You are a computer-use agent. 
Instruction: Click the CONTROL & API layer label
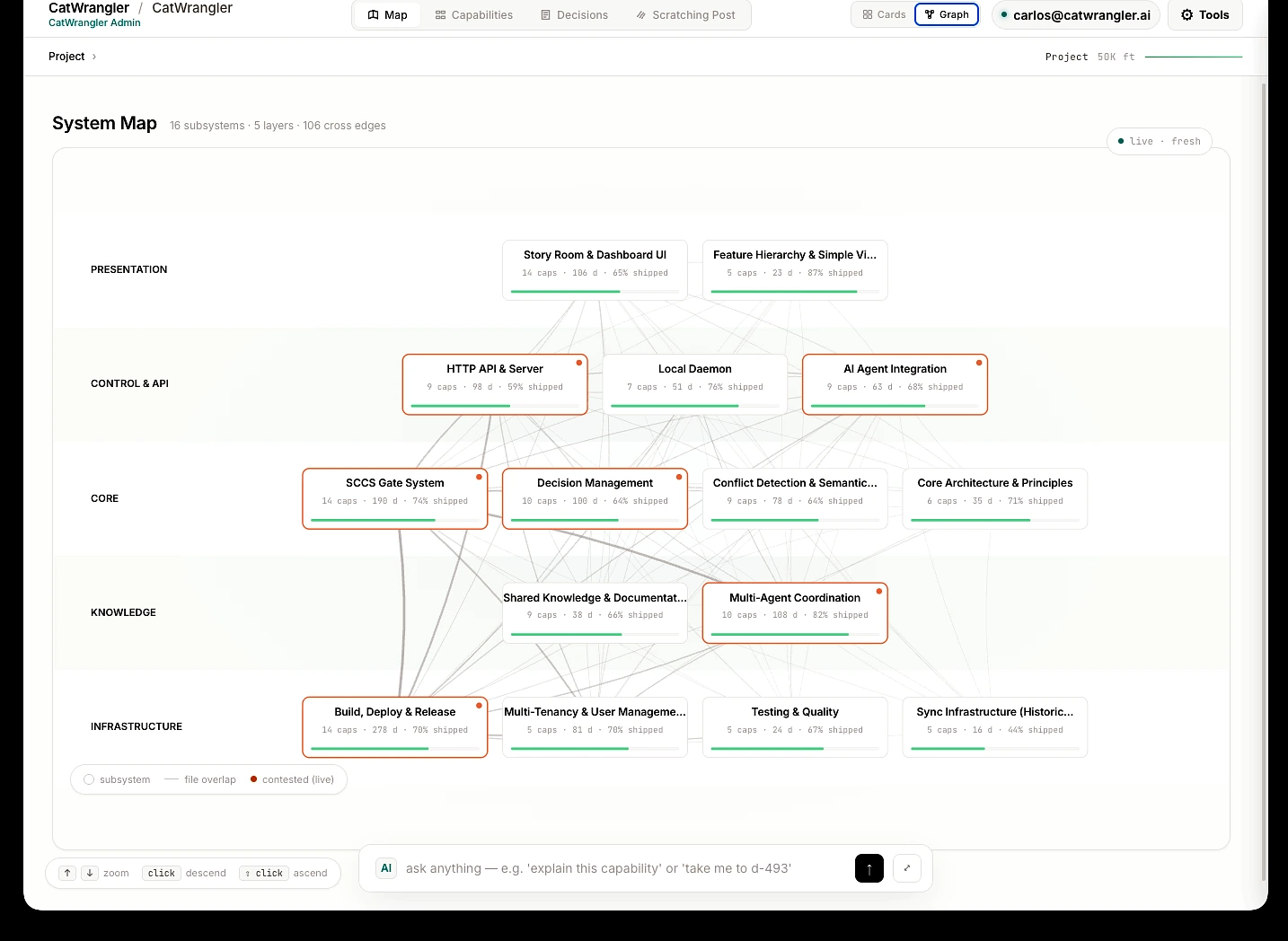129,383
